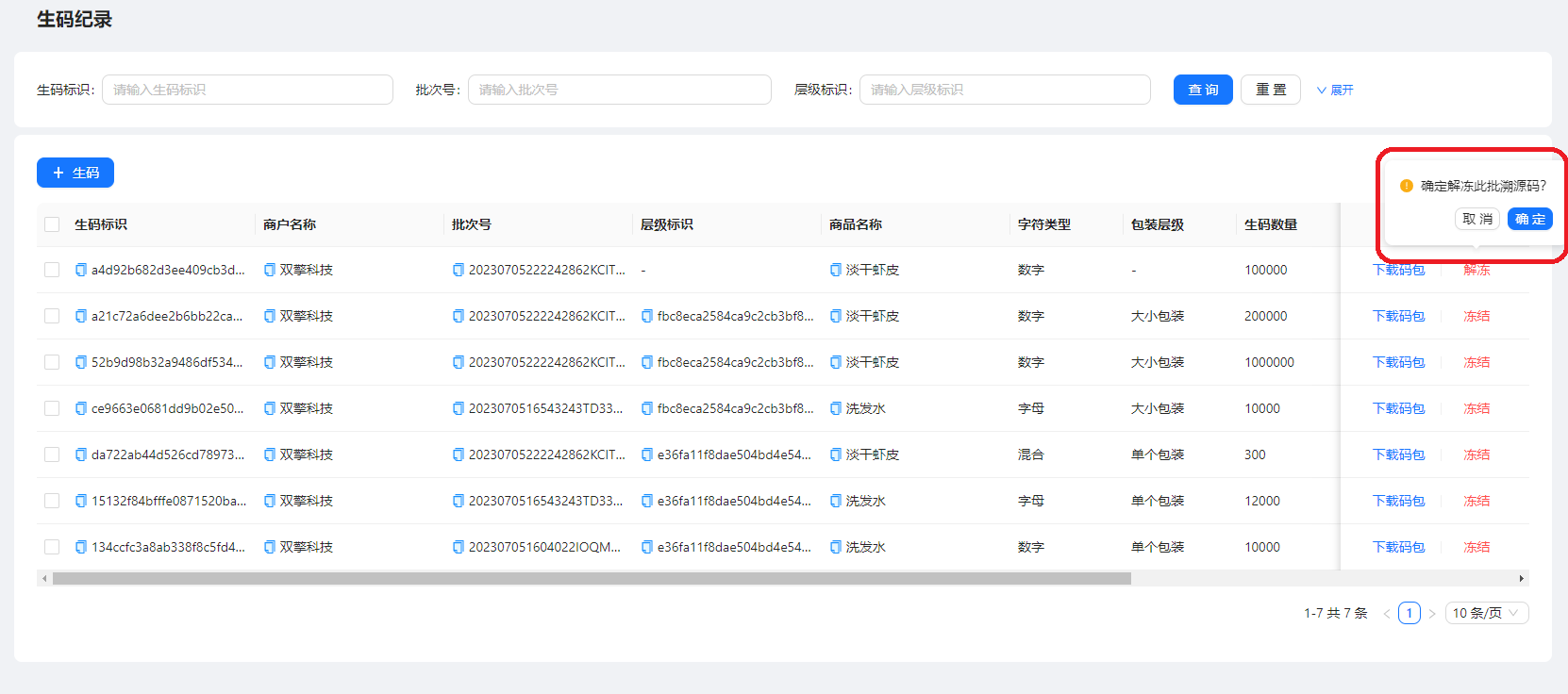Click the scrollbar right arrow
Viewport: 1568px width, 694px height.
[1521, 578]
